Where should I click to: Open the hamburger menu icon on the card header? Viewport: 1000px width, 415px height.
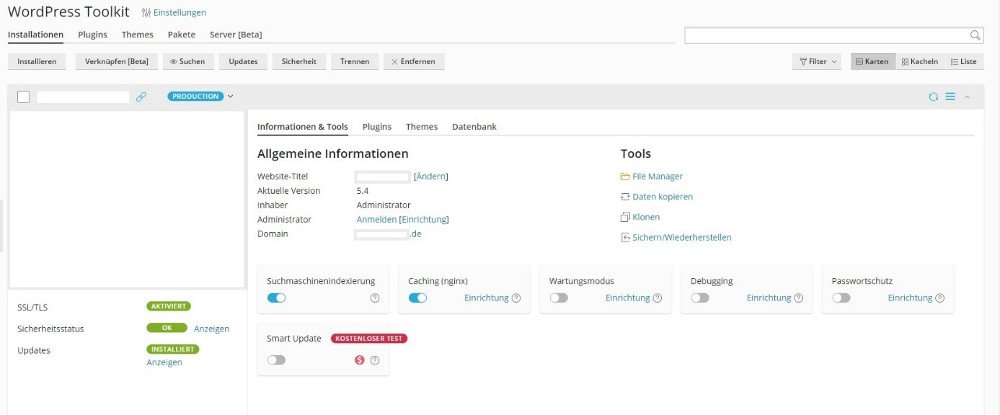pos(950,97)
